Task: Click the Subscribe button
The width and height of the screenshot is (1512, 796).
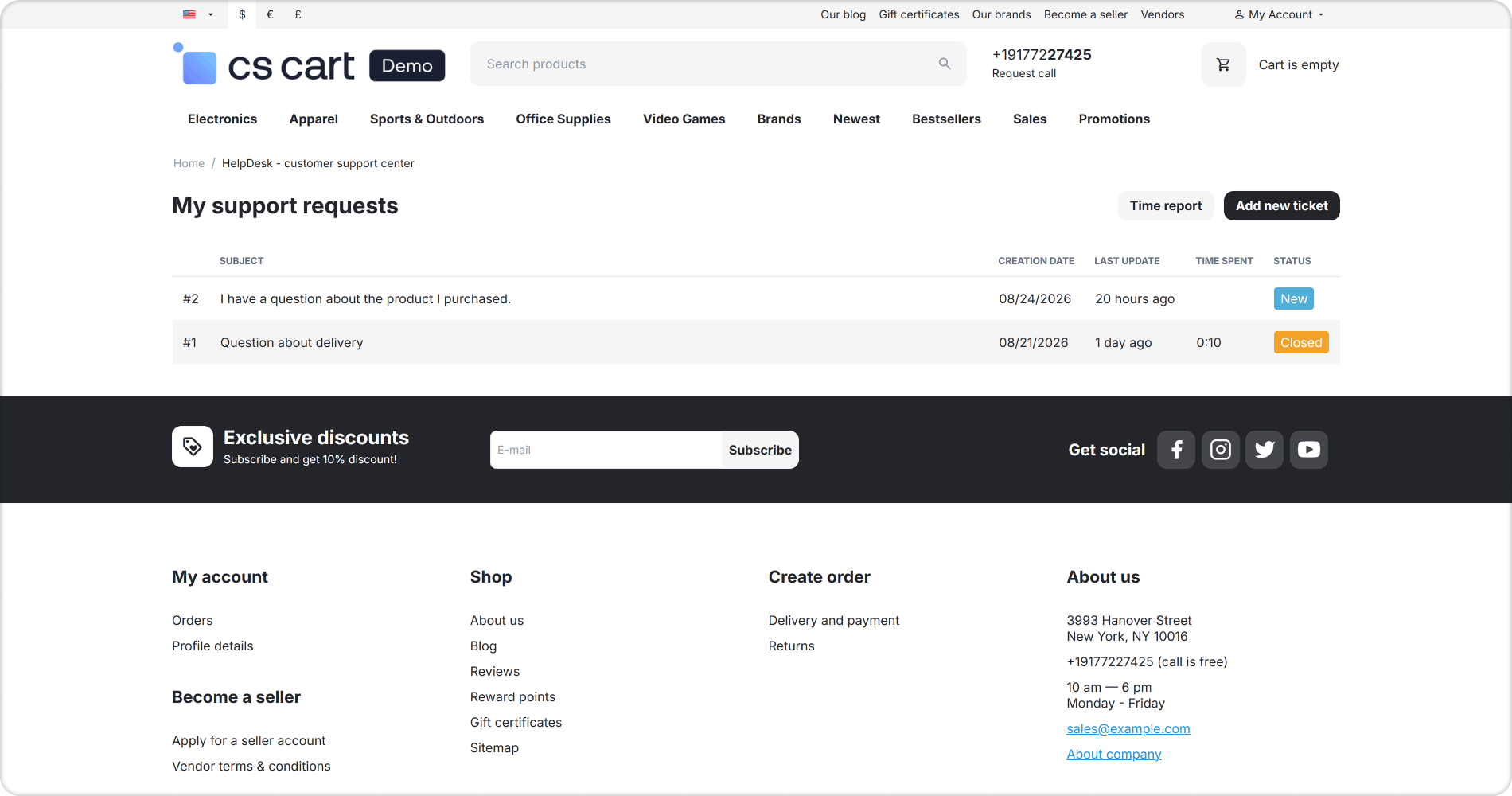Action: [760, 450]
